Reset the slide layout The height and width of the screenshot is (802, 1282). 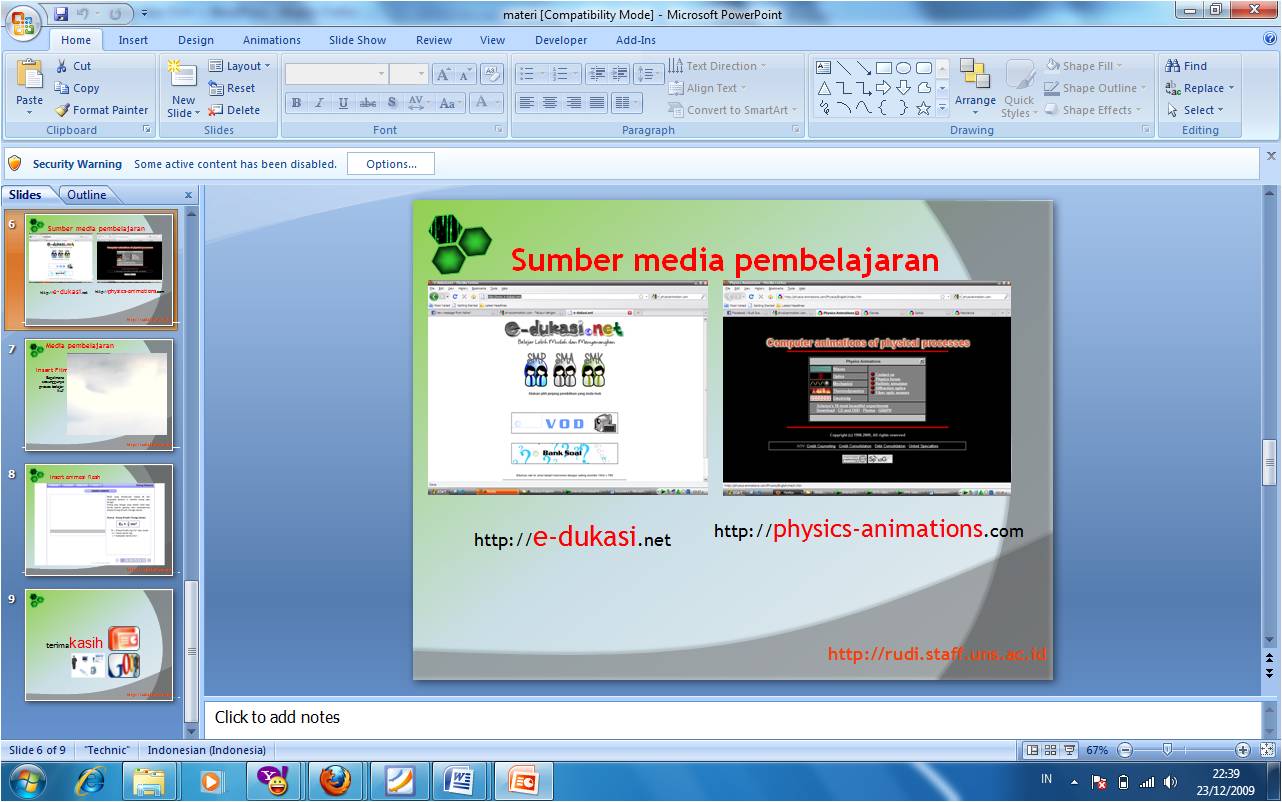click(232, 88)
